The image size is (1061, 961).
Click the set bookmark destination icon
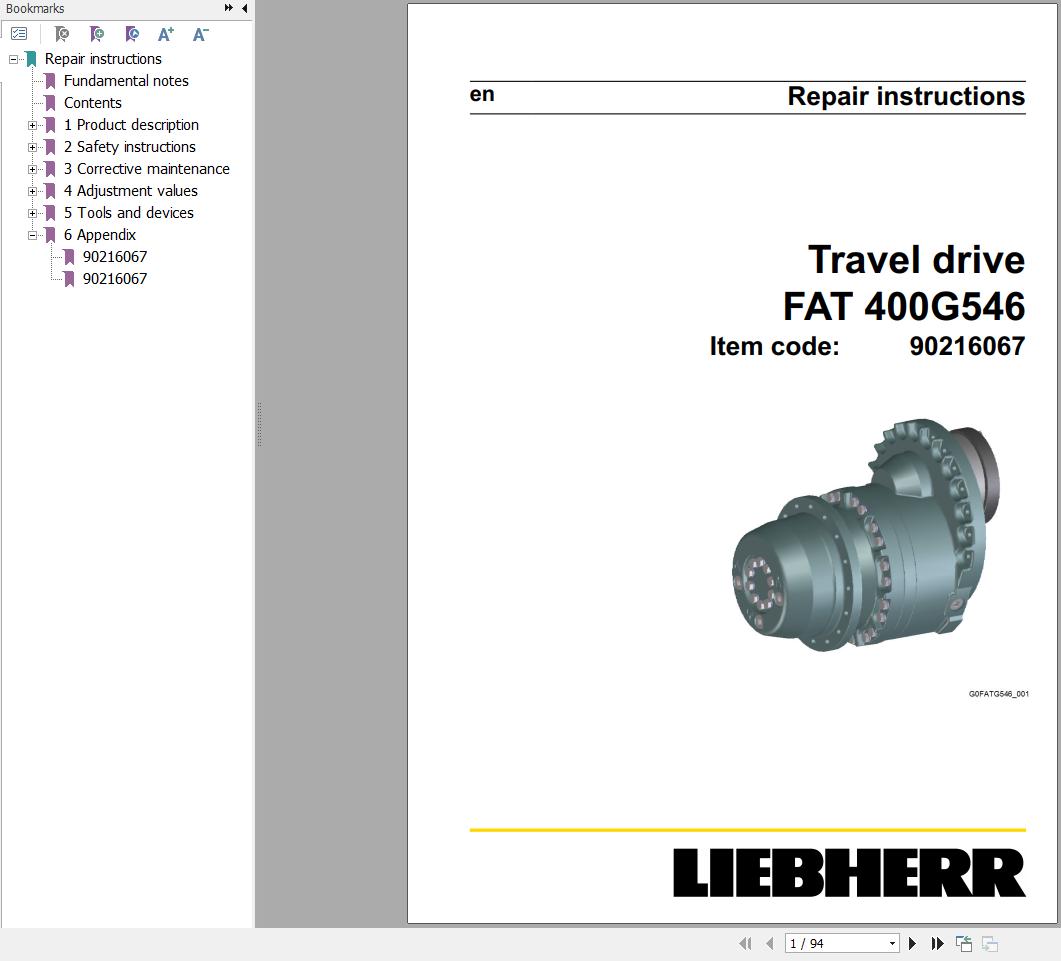point(132,34)
